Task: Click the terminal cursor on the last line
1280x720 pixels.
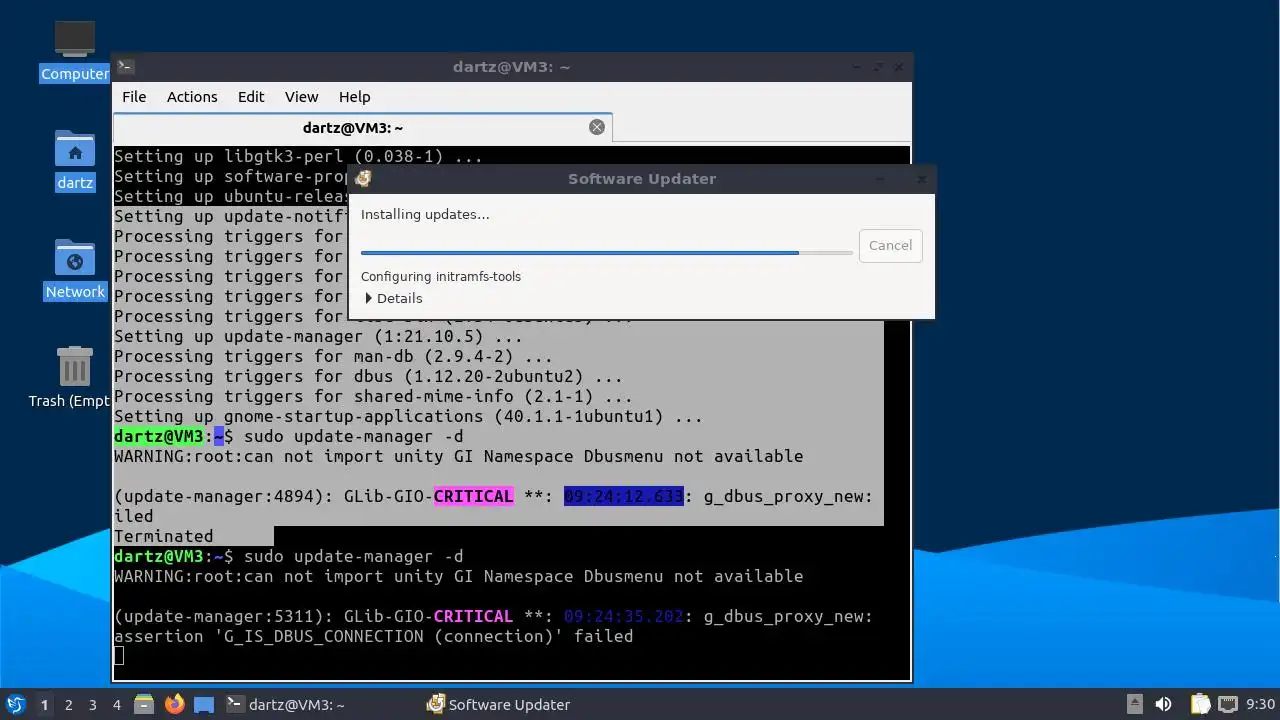Action: pyautogui.click(x=119, y=655)
